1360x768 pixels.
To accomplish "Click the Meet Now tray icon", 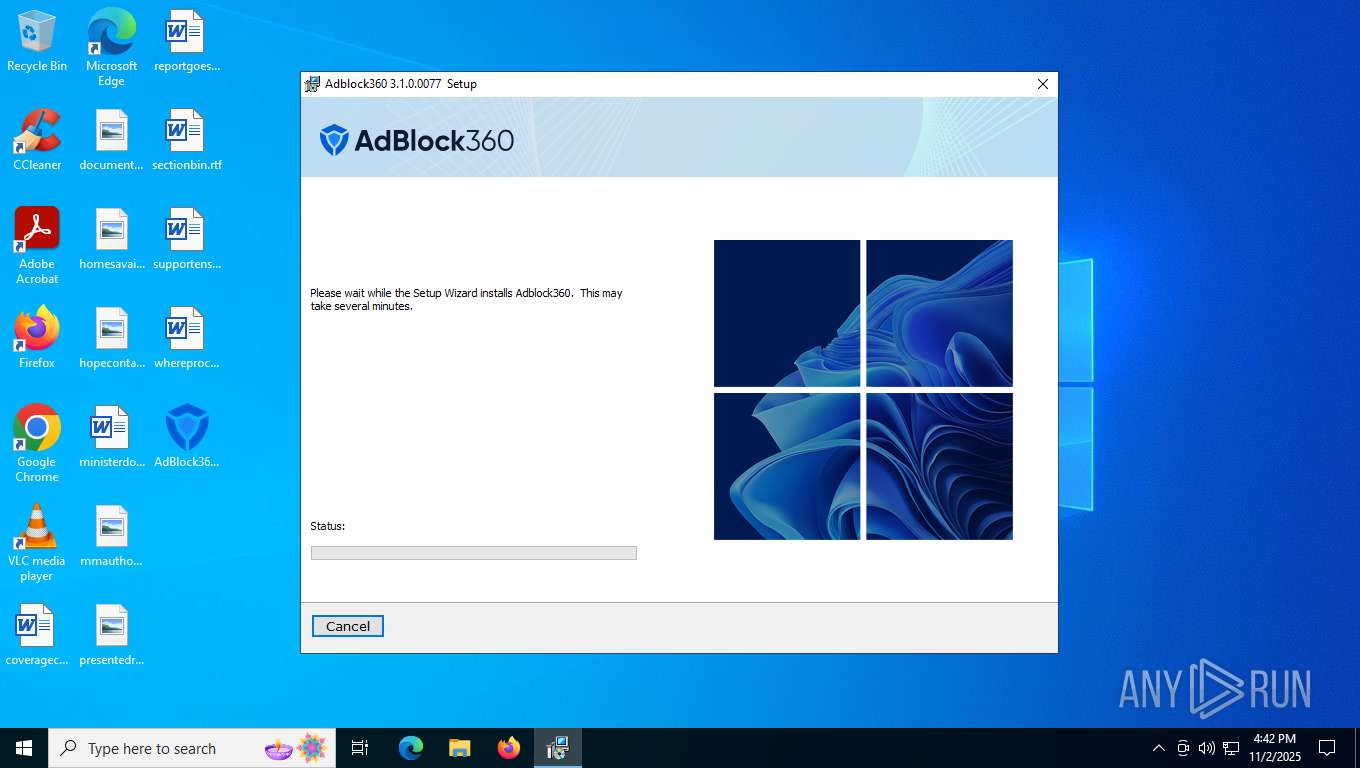I will [x=1183, y=748].
